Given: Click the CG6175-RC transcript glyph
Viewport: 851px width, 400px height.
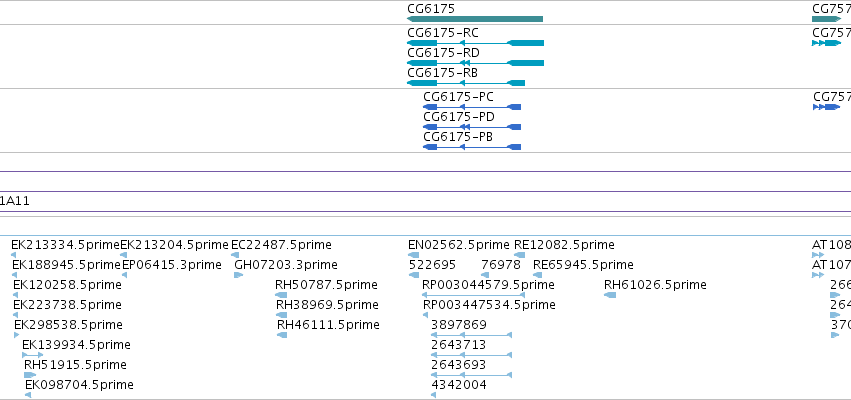Looking at the screenshot, I should pos(475,43).
